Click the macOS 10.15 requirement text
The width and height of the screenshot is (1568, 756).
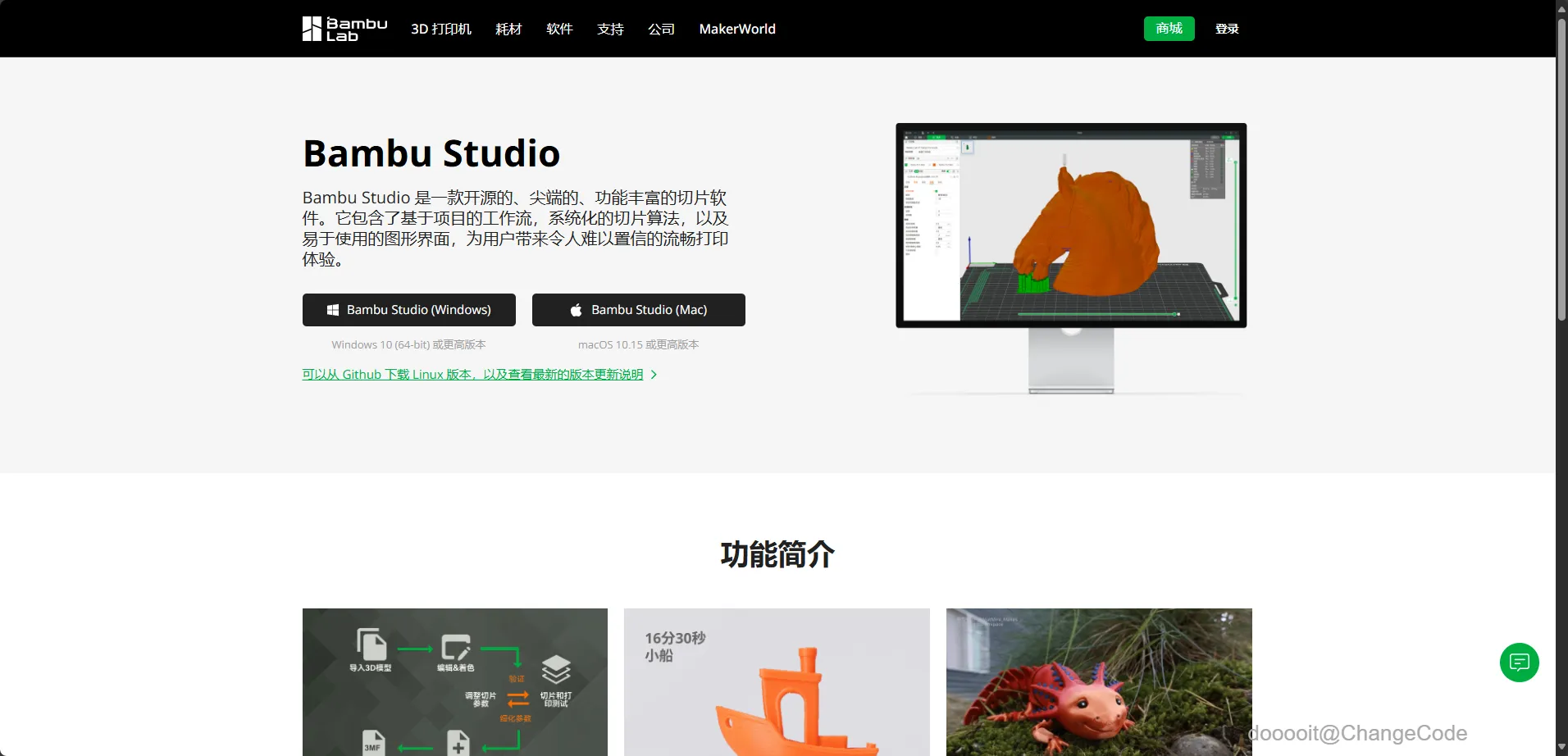tap(639, 345)
